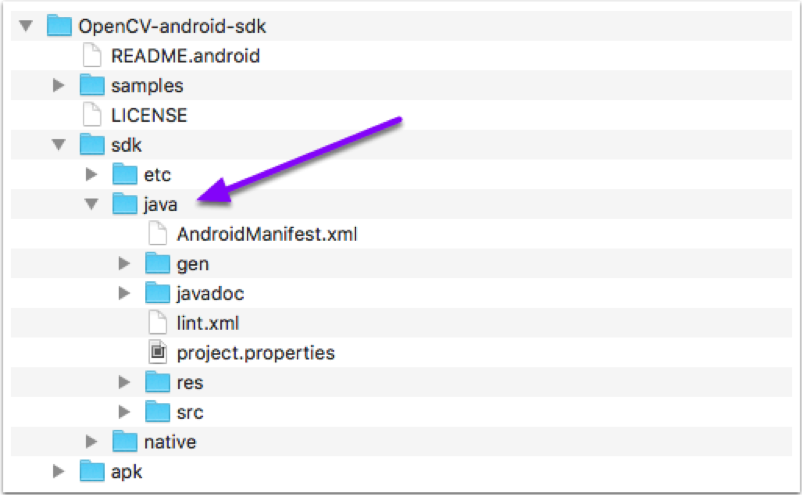
Task: Click the res folder icon
Action: 158,381
